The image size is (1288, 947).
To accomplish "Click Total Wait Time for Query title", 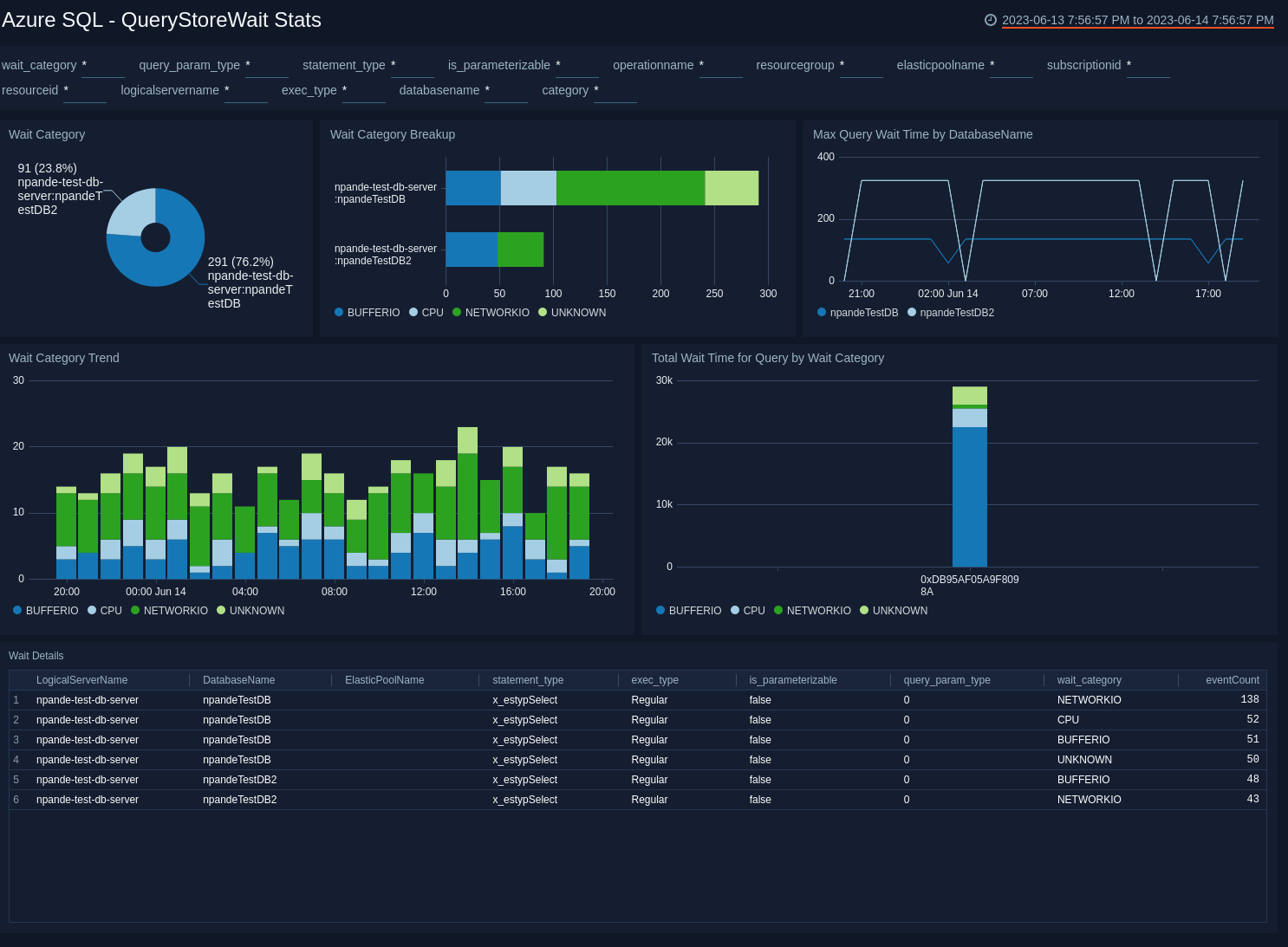I will point(768,358).
